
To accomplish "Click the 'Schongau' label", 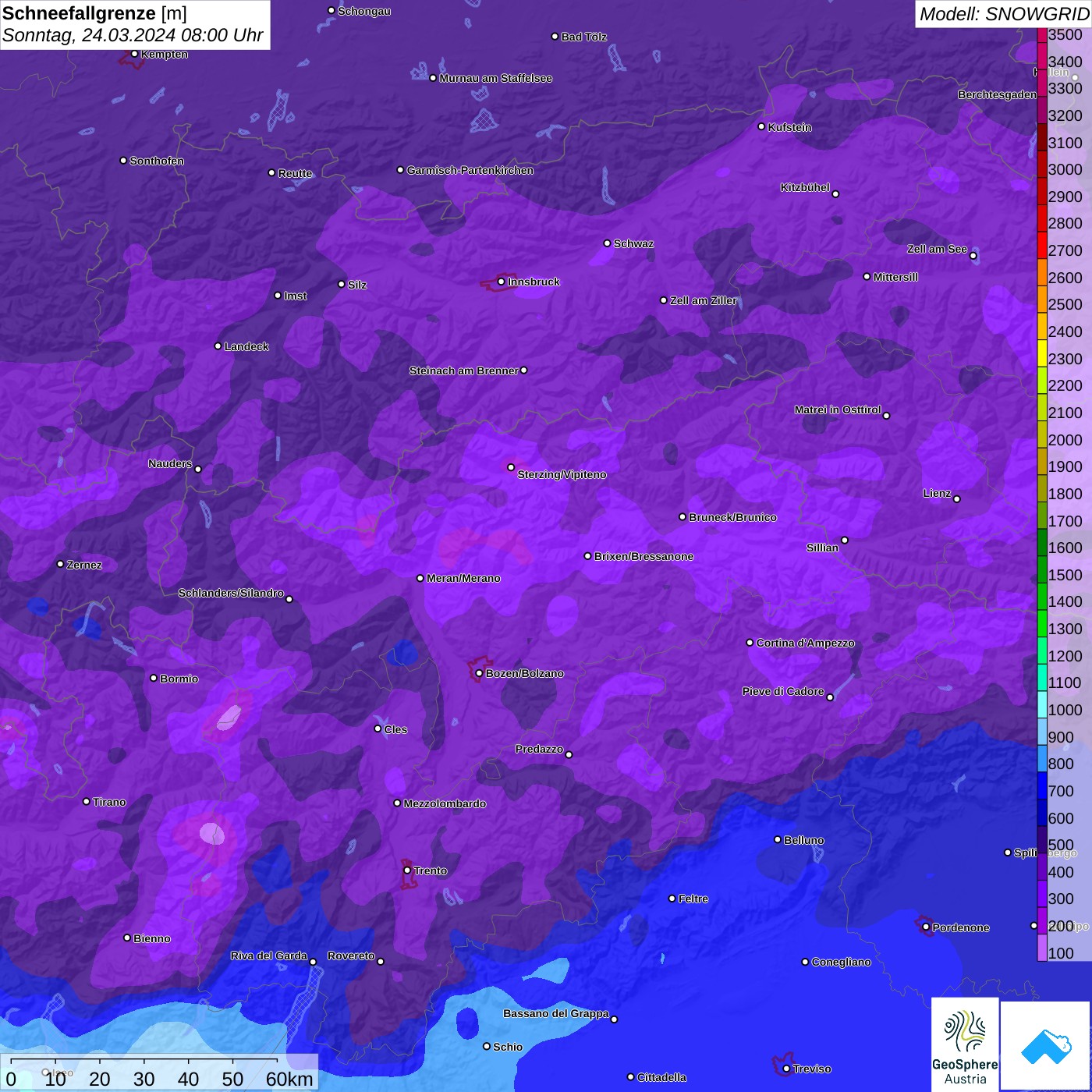I will click(364, 11).
